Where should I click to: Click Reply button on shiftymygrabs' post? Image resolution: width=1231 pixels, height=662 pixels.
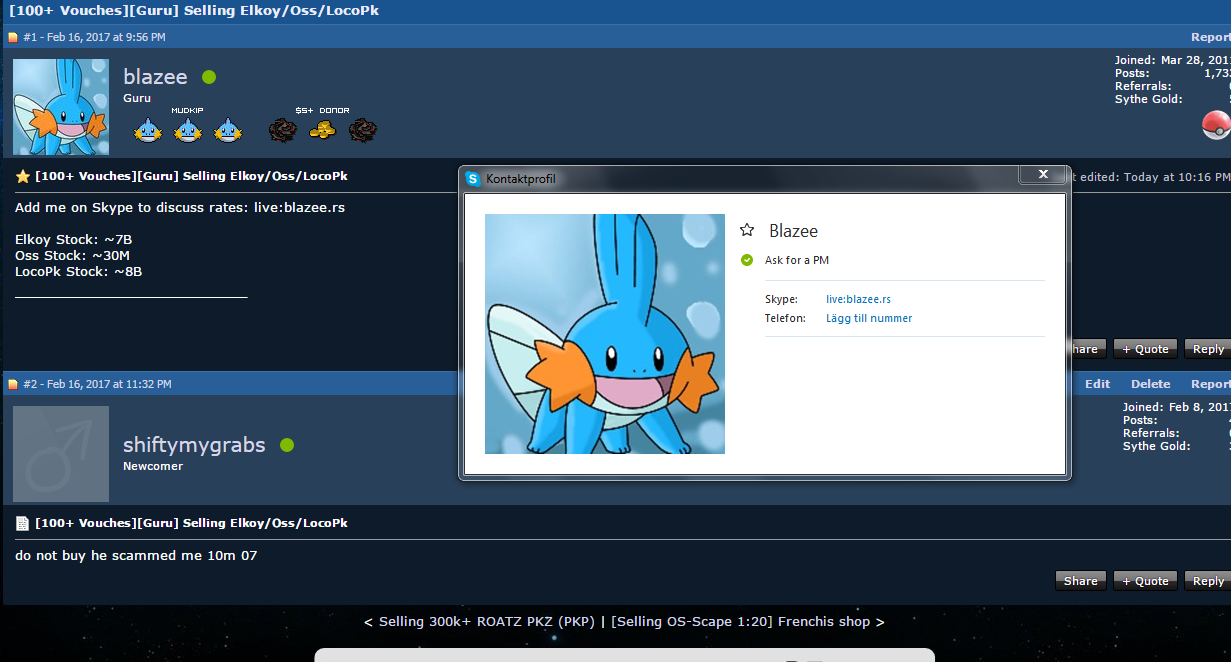click(x=1207, y=581)
